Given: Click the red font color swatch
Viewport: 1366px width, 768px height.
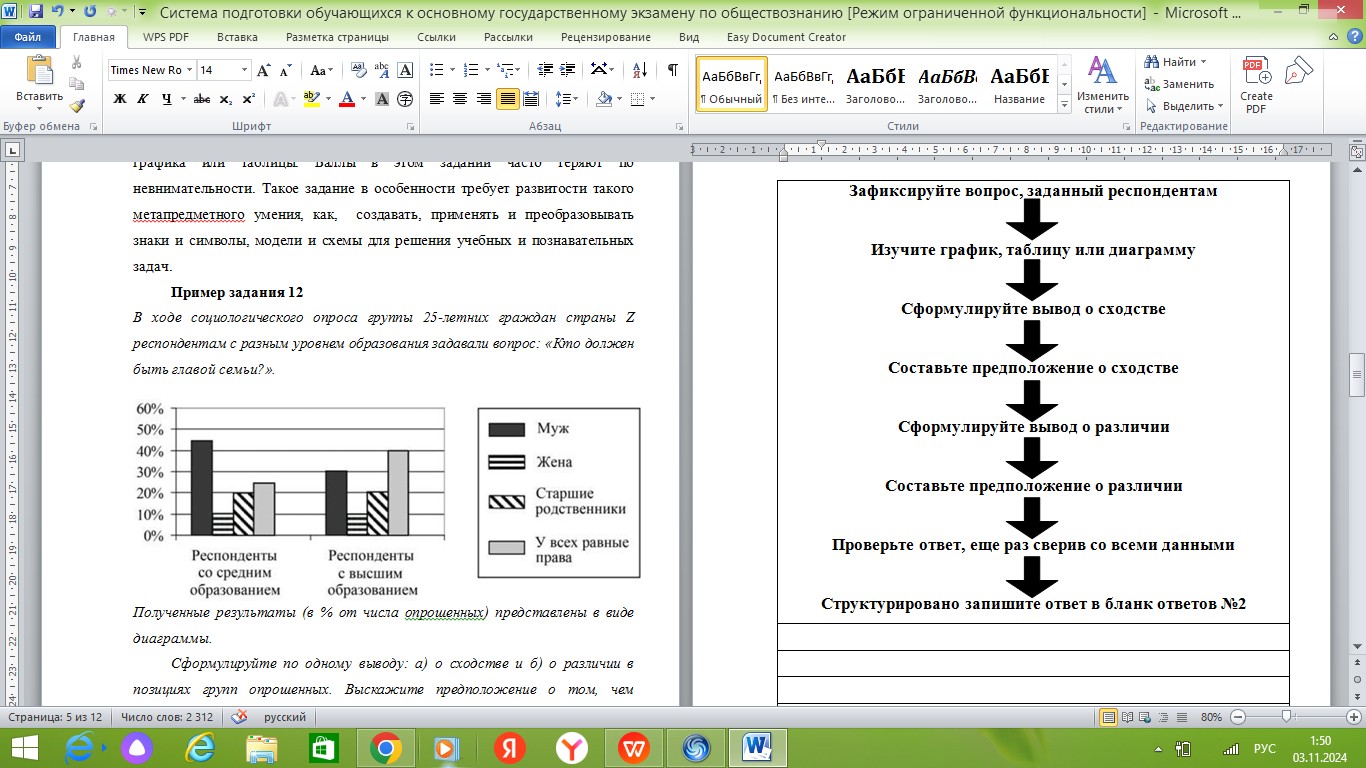Looking at the screenshot, I should pyautogui.click(x=347, y=99).
